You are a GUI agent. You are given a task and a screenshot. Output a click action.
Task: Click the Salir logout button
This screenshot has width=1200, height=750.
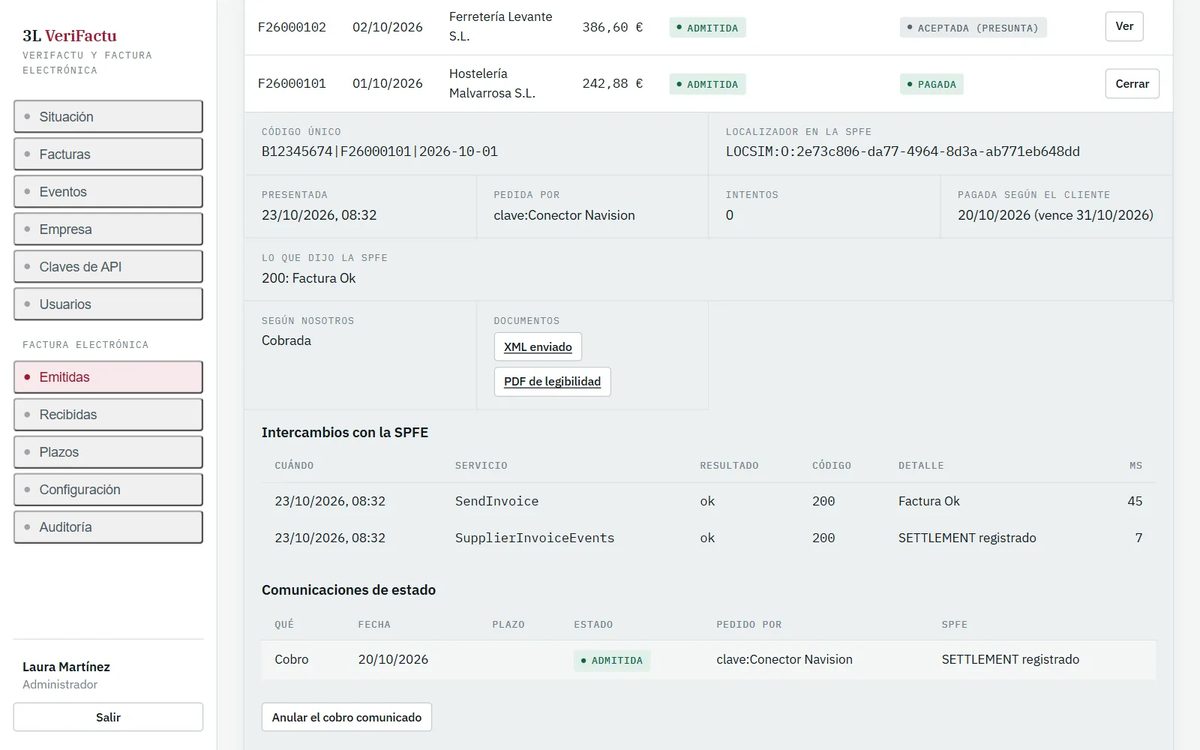click(108, 717)
